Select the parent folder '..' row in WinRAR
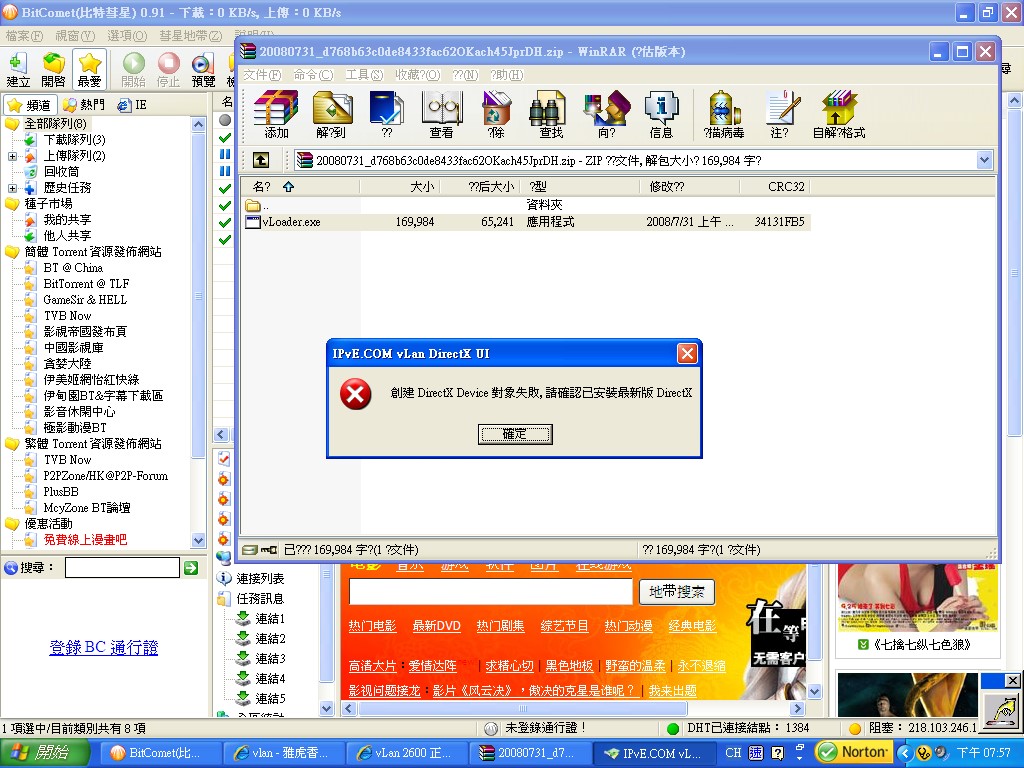The height and width of the screenshot is (768, 1024). click(x=526, y=205)
